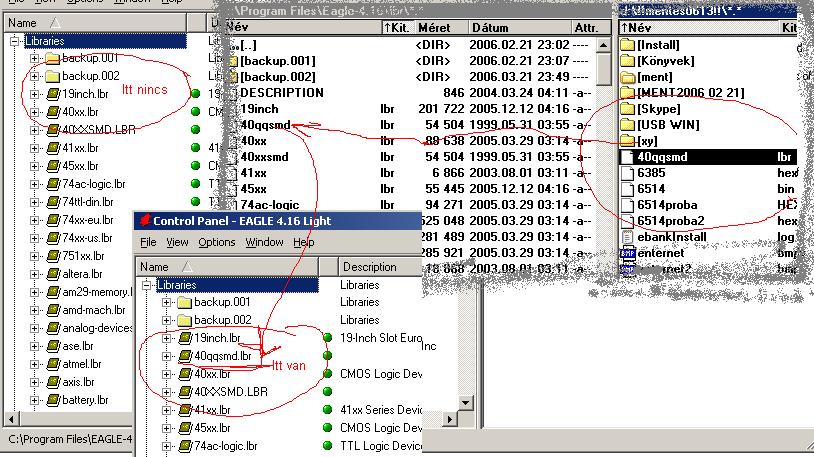Click 751xx.lbr library icon in background window
This screenshot has width=814, height=457.
tap(53, 256)
